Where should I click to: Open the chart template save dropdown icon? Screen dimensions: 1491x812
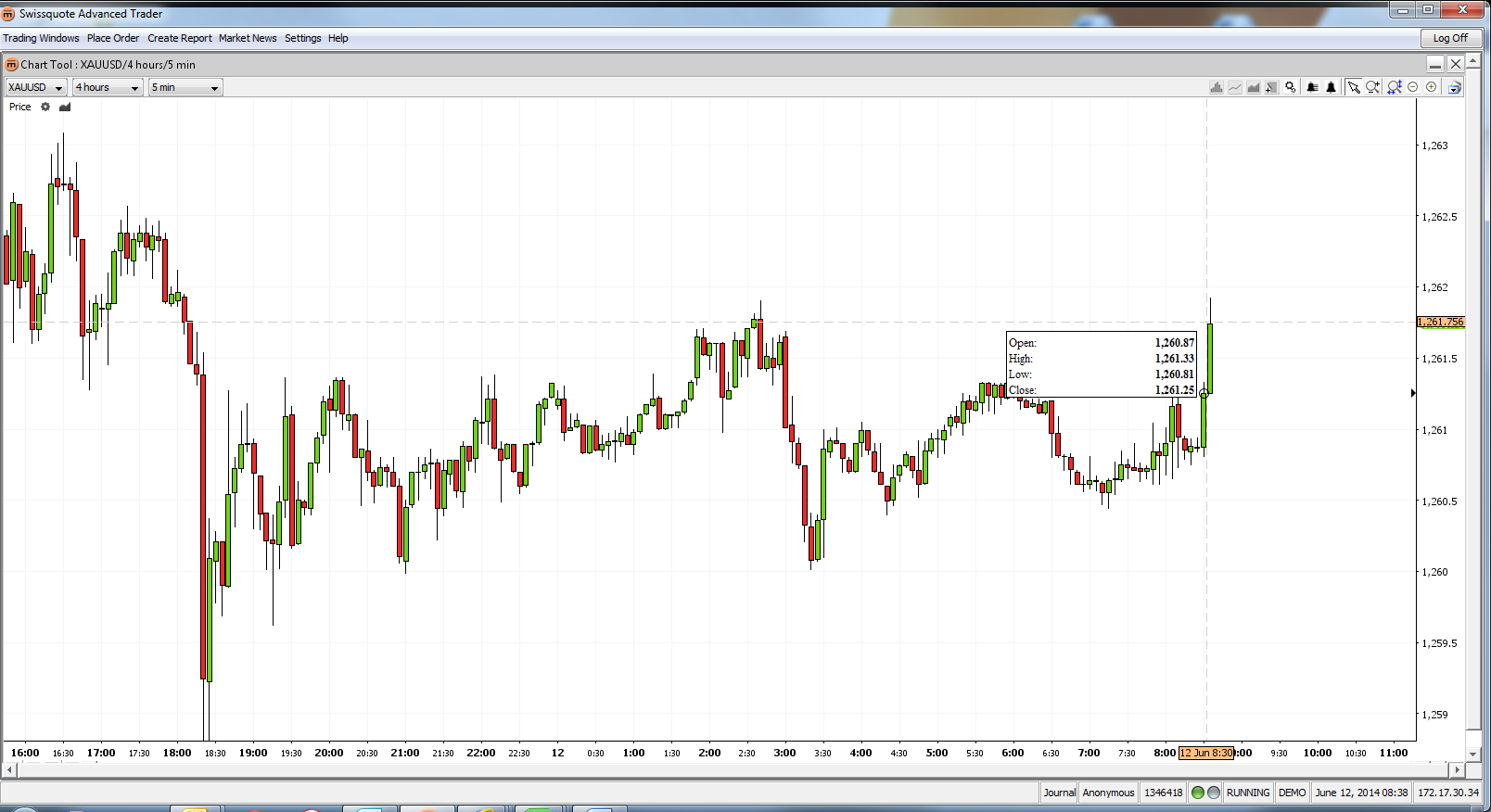point(1454,87)
